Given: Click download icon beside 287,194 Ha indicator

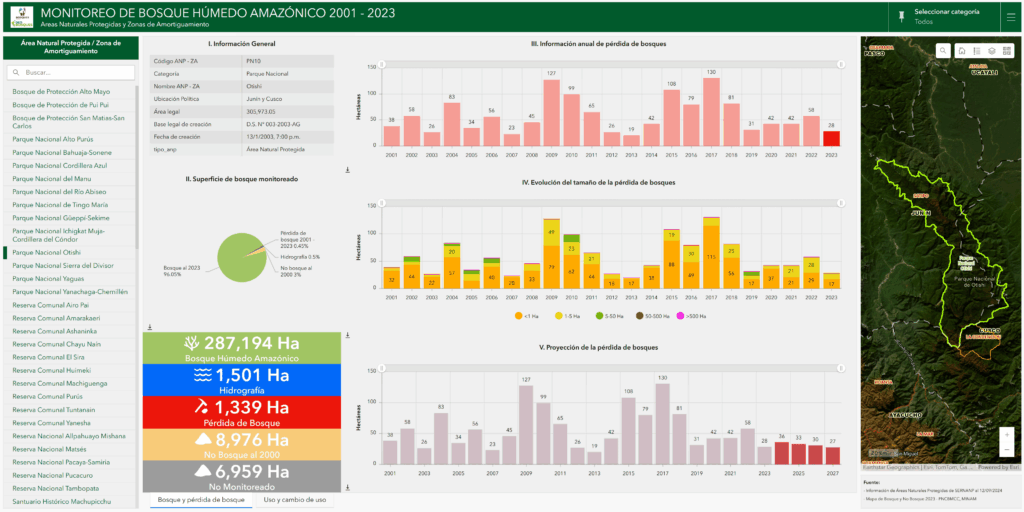Looking at the screenshot, I should click(347, 336).
